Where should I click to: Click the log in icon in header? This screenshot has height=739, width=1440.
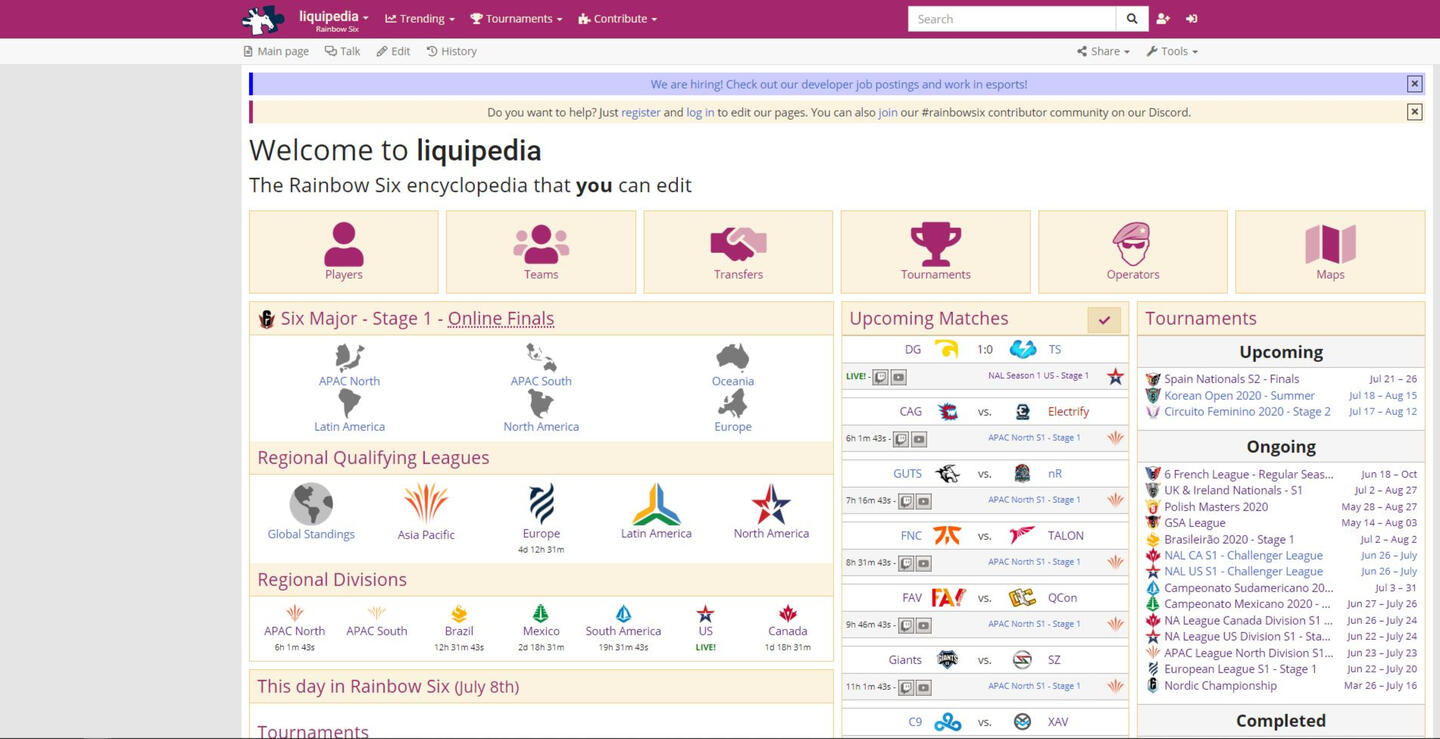click(x=1191, y=19)
